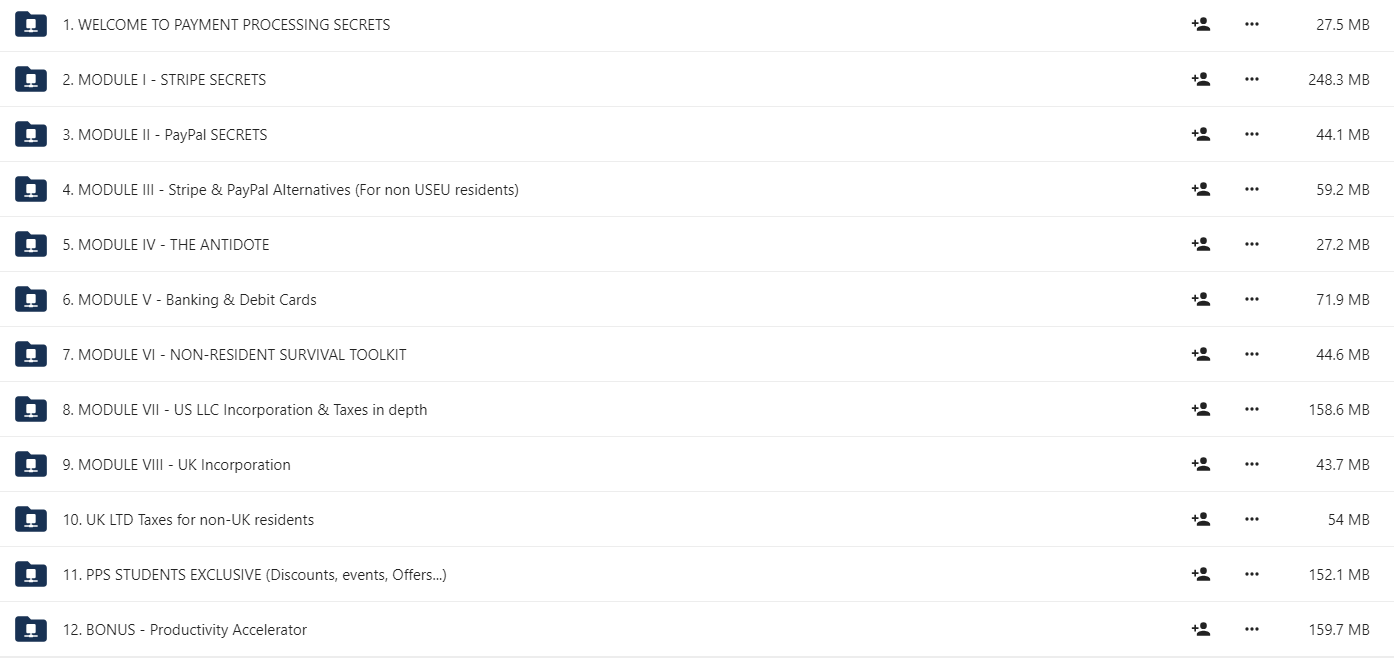1394x658 pixels.
Task: Click folder icon for WELCOME TO PAYMENT PROCESSING SECRETS
Action: (31, 24)
